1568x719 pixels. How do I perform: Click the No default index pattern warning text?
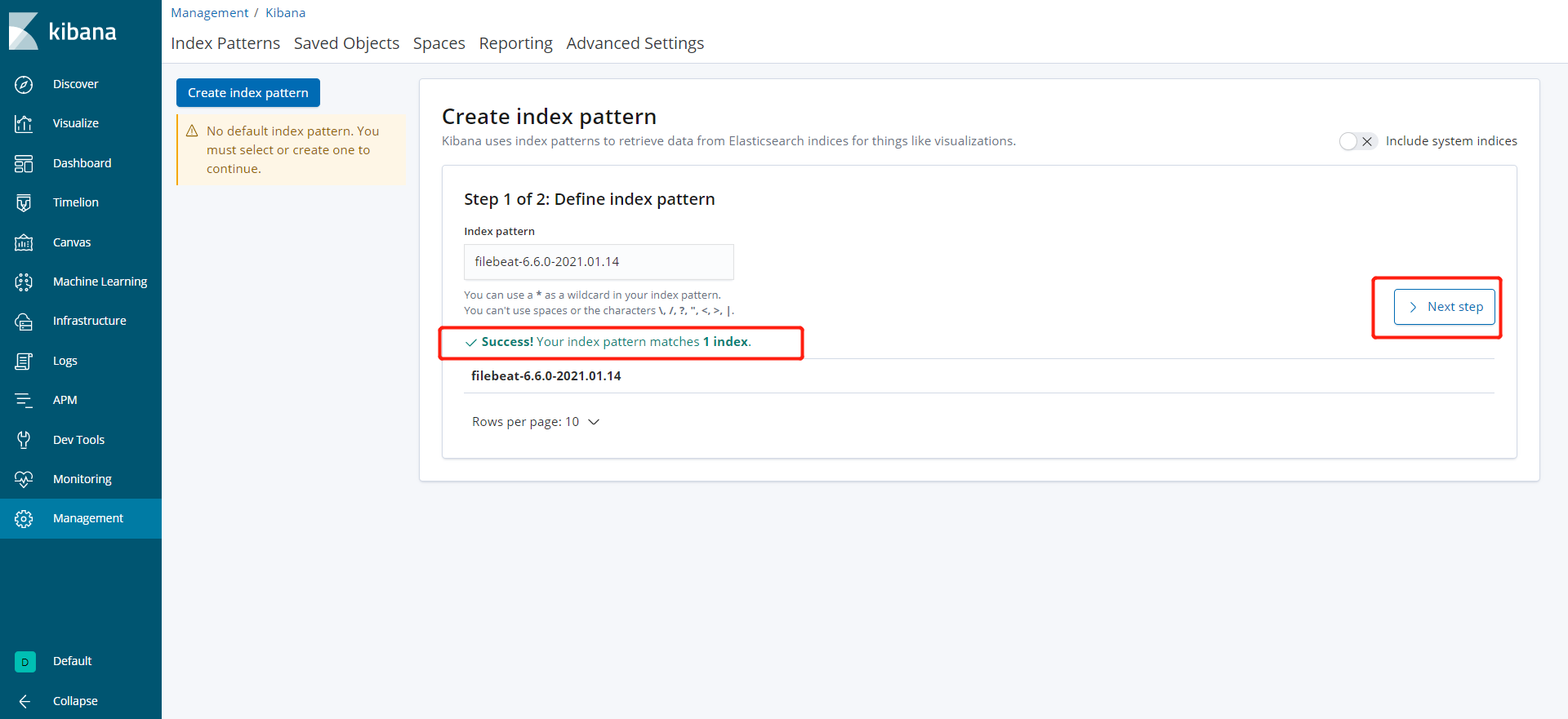coord(293,149)
